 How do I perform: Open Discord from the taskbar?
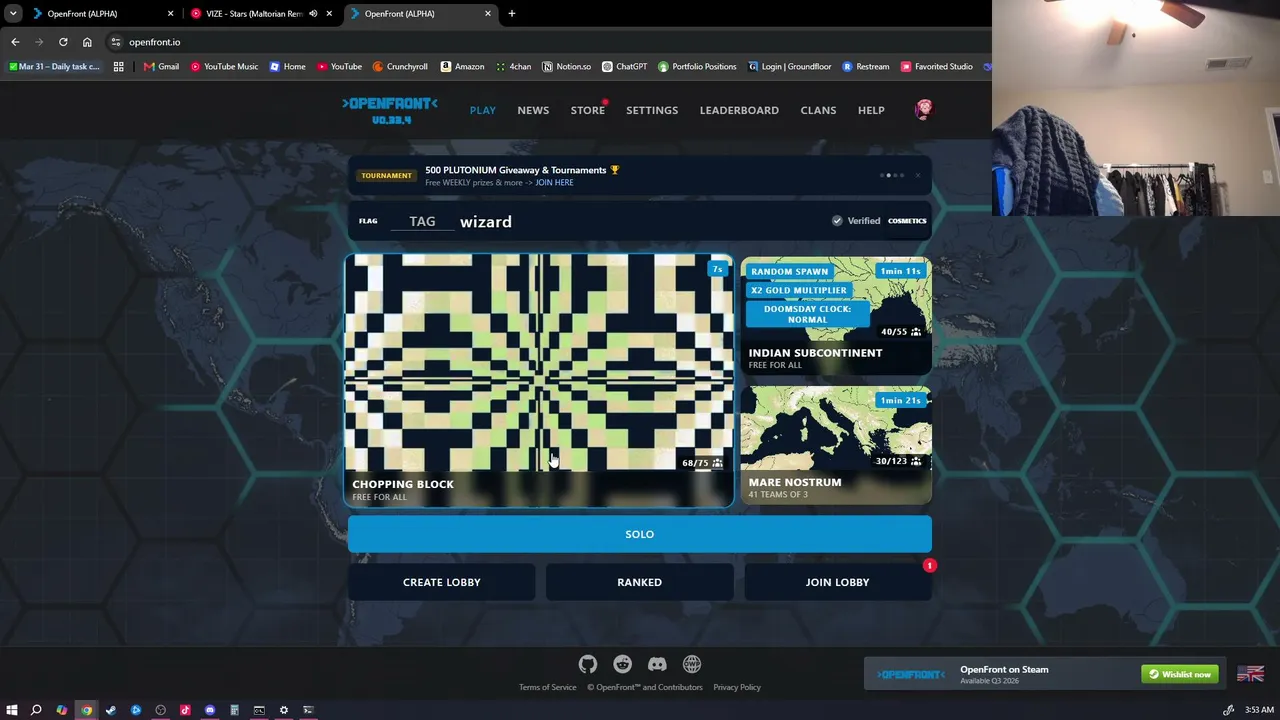210,710
